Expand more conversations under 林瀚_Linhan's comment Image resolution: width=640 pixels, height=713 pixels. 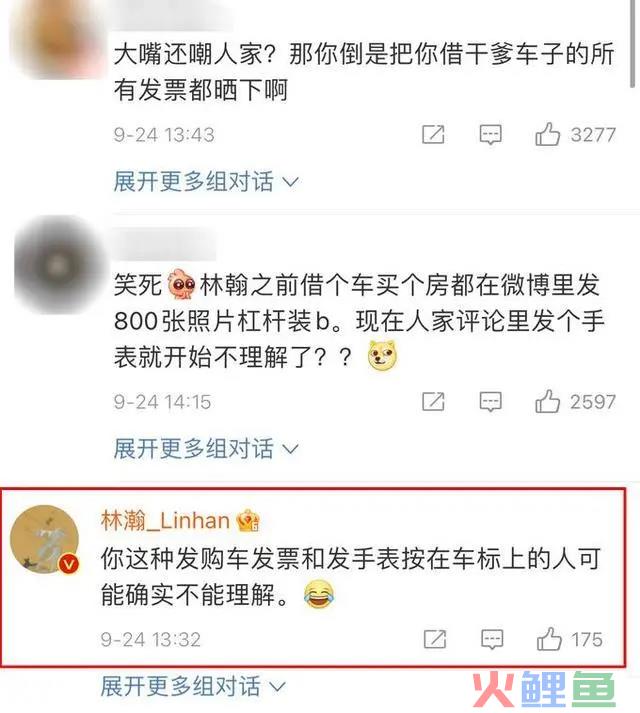193,687
